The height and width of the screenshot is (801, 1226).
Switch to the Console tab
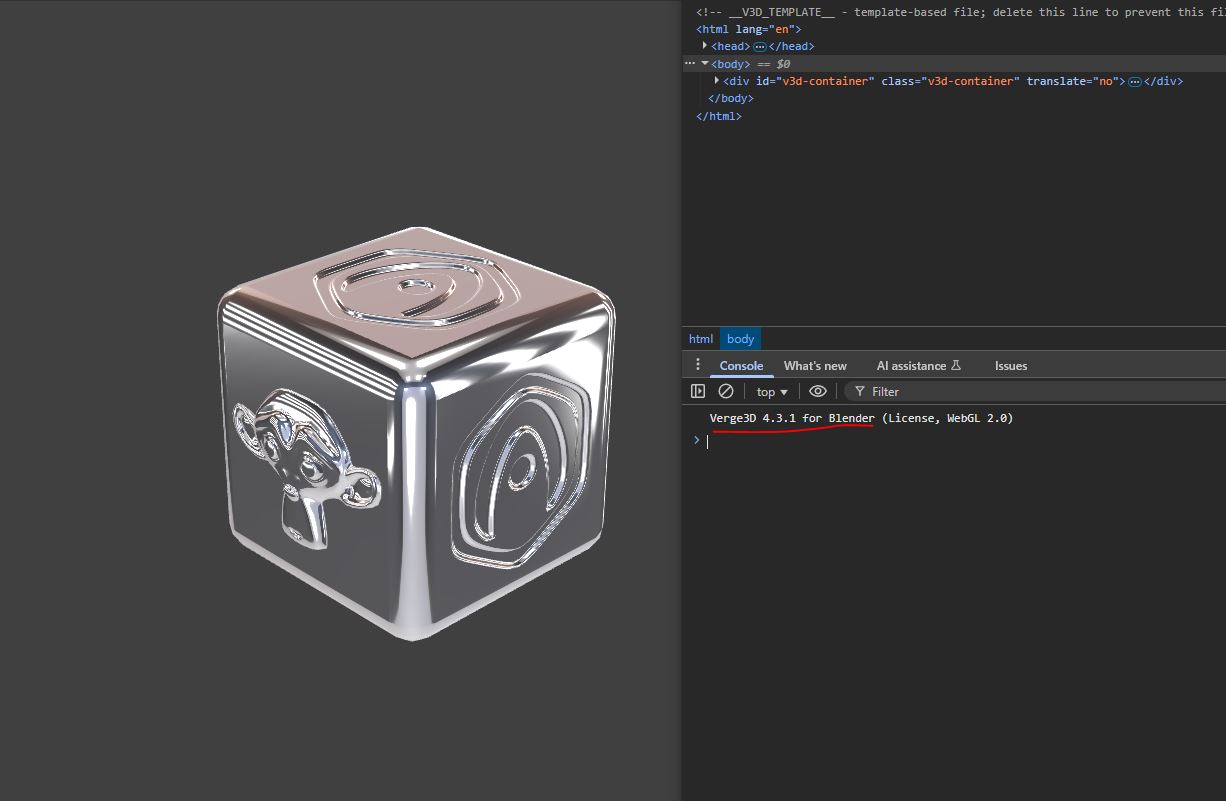coord(741,366)
